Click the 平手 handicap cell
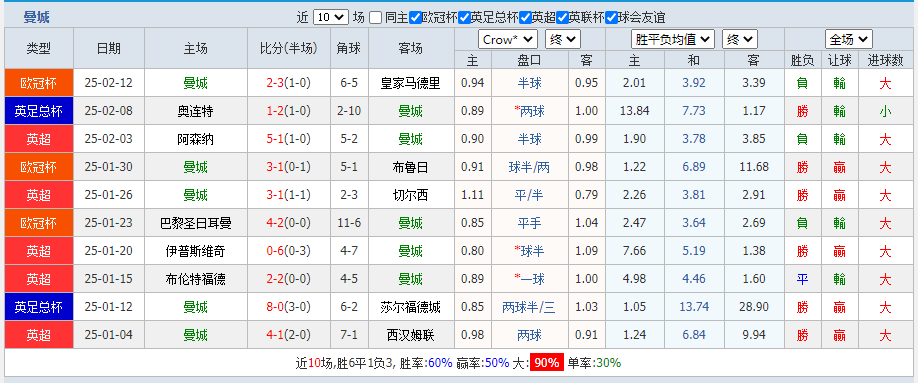 pyautogui.click(x=529, y=223)
